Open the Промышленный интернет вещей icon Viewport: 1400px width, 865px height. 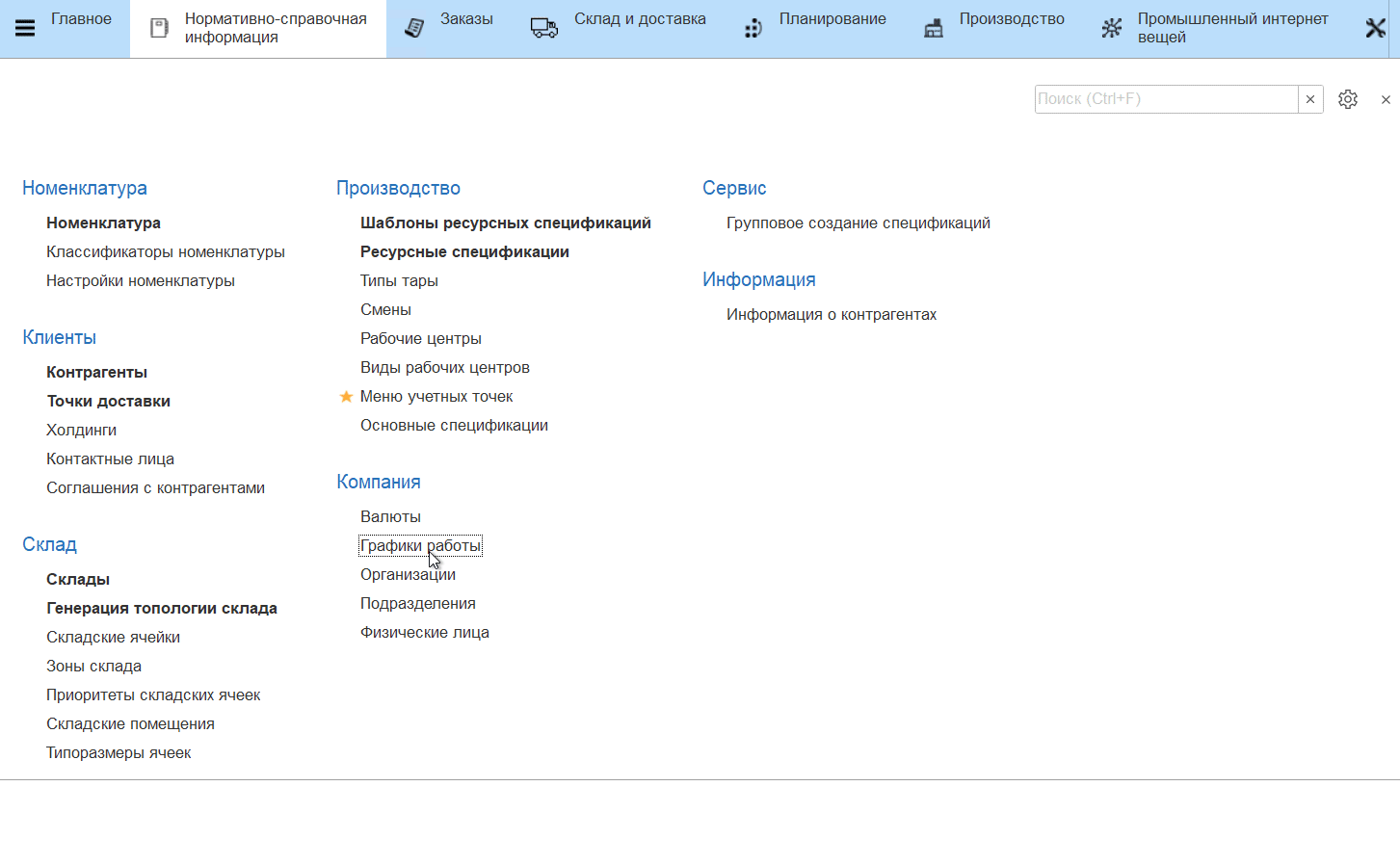(x=1112, y=28)
